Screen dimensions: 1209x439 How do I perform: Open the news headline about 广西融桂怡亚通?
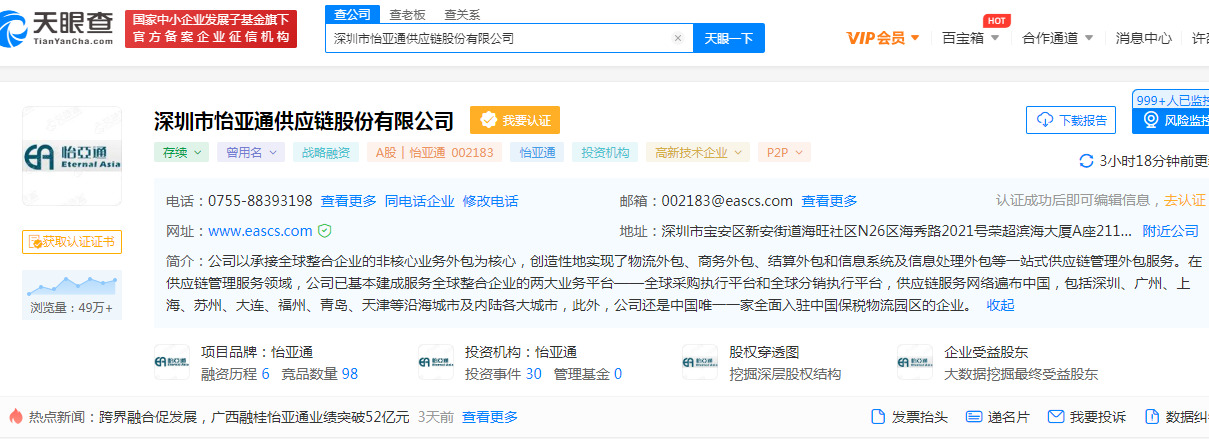tap(254, 416)
